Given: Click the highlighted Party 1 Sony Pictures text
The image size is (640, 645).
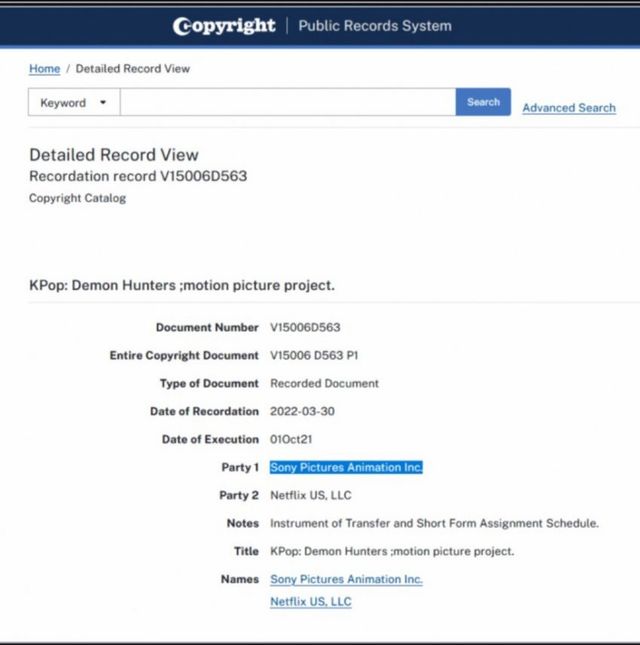Looking at the screenshot, I should [346, 468].
